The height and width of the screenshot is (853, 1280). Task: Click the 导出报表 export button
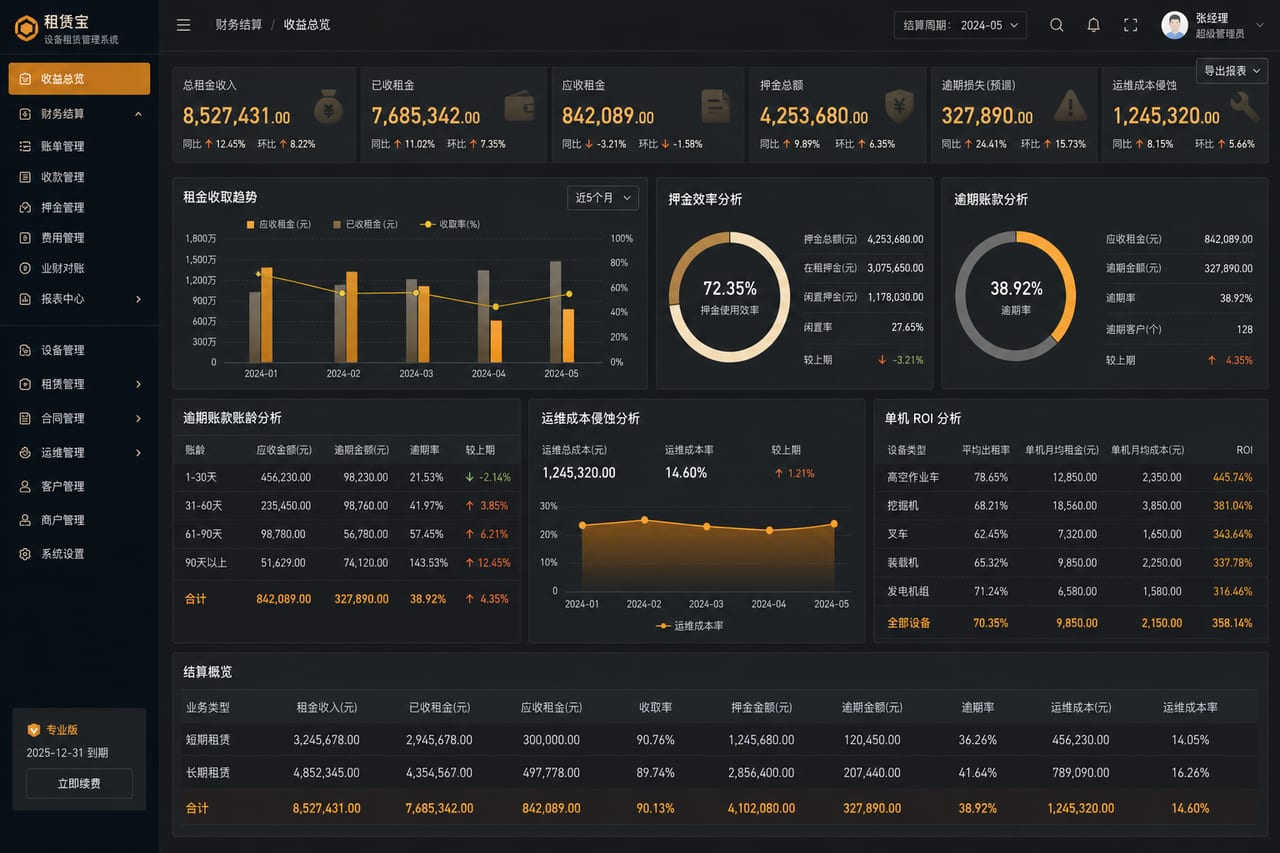[x=1232, y=71]
